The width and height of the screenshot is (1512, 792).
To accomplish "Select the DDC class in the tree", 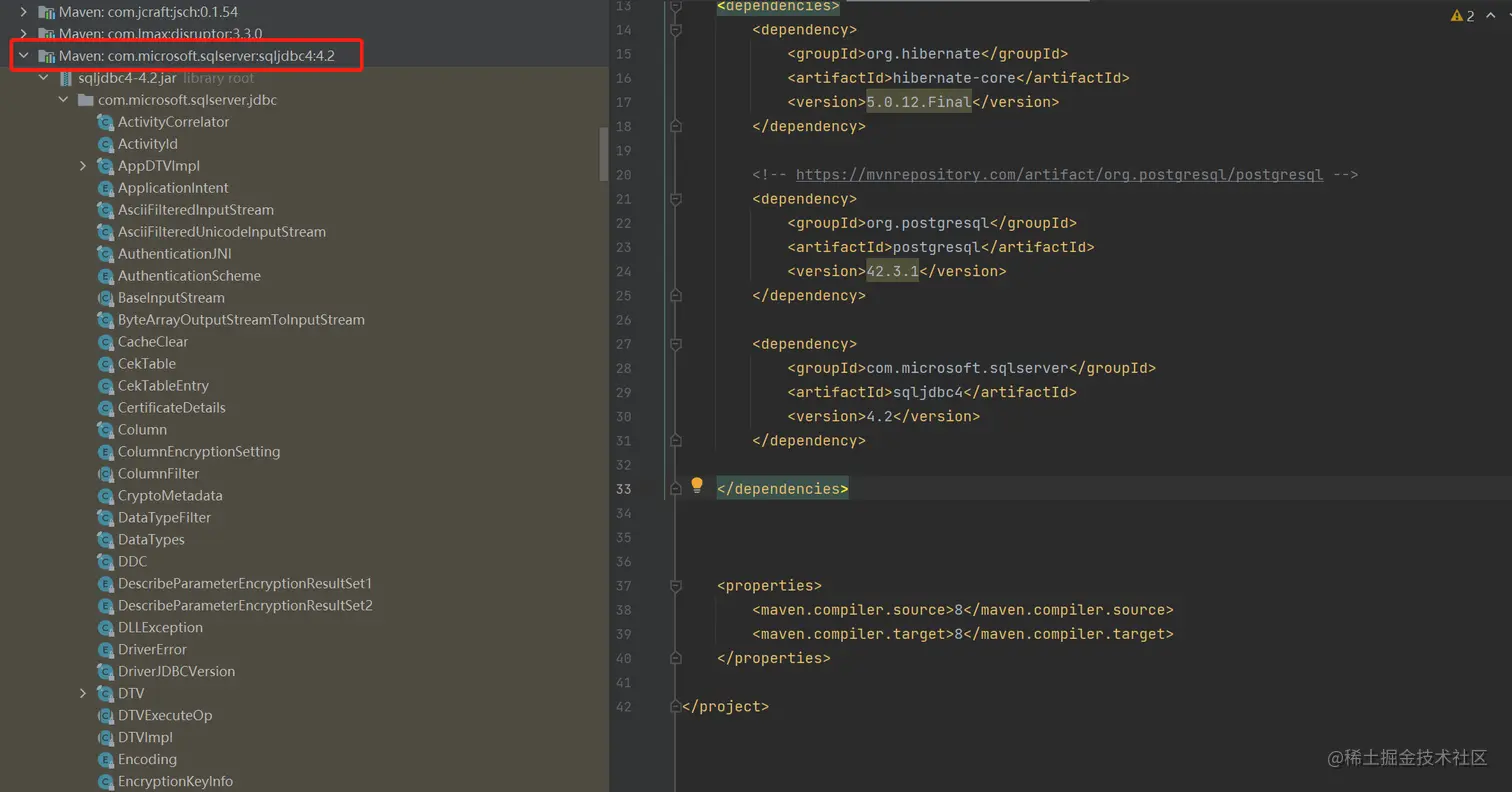I will pos(132,562).
